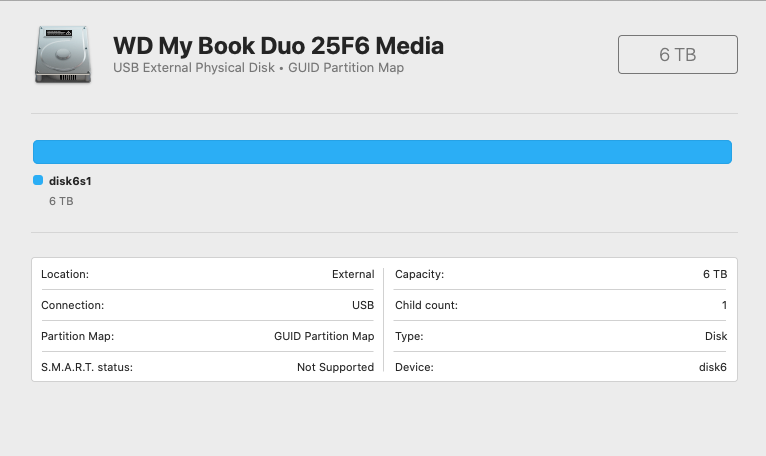Screen dimensions: 766x456
Task: Click the Connection row label
Action: pos(72,305)
